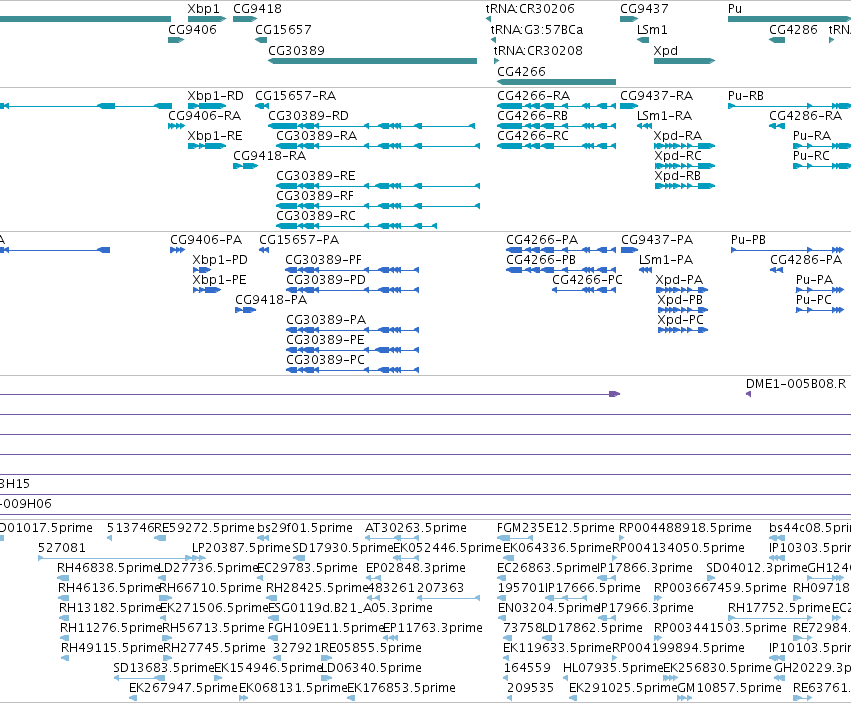Select the HL07935.5prime EST label
851x703 pixels.
613,667
